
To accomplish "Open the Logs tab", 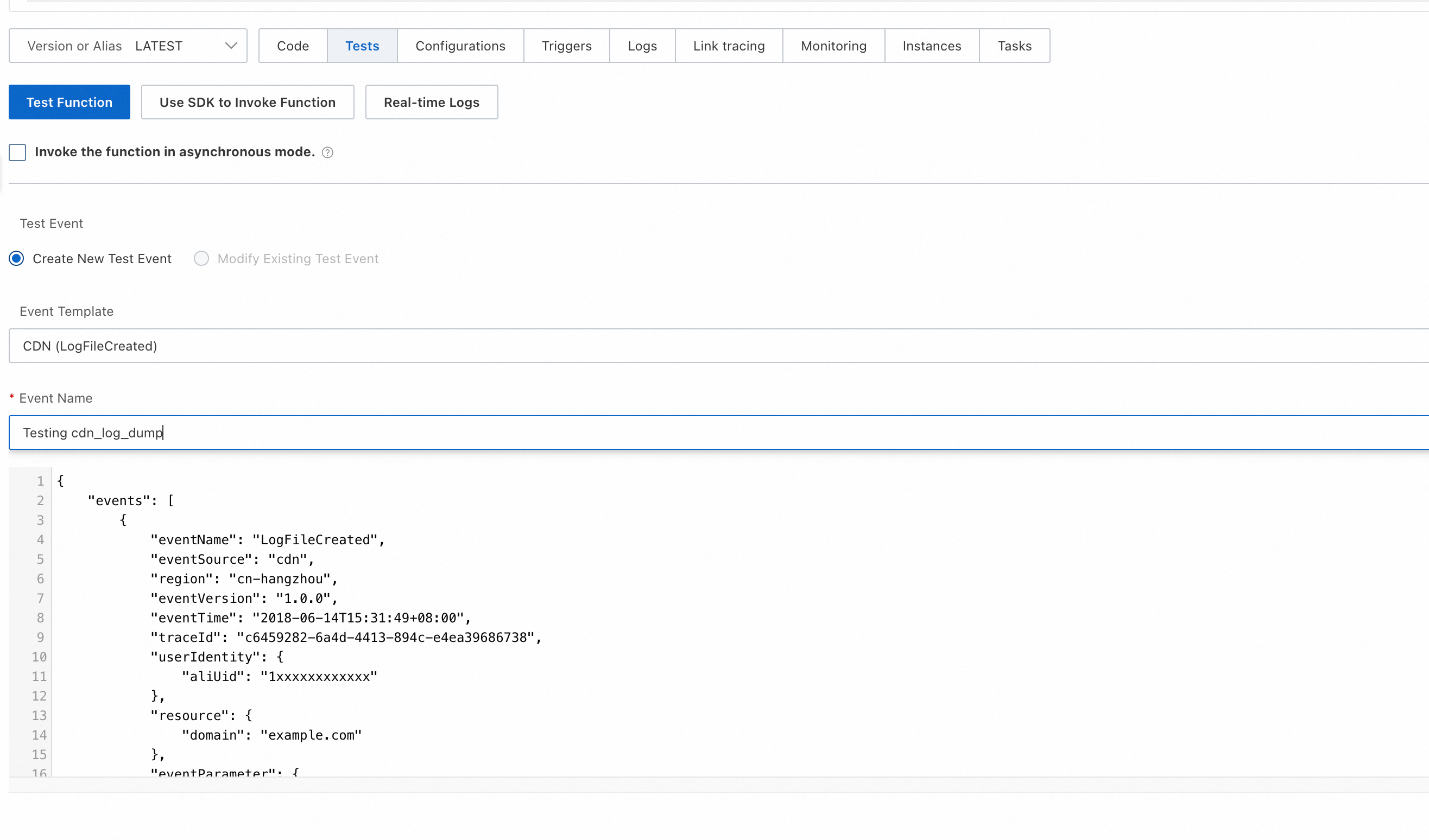I will pos(642,46).
